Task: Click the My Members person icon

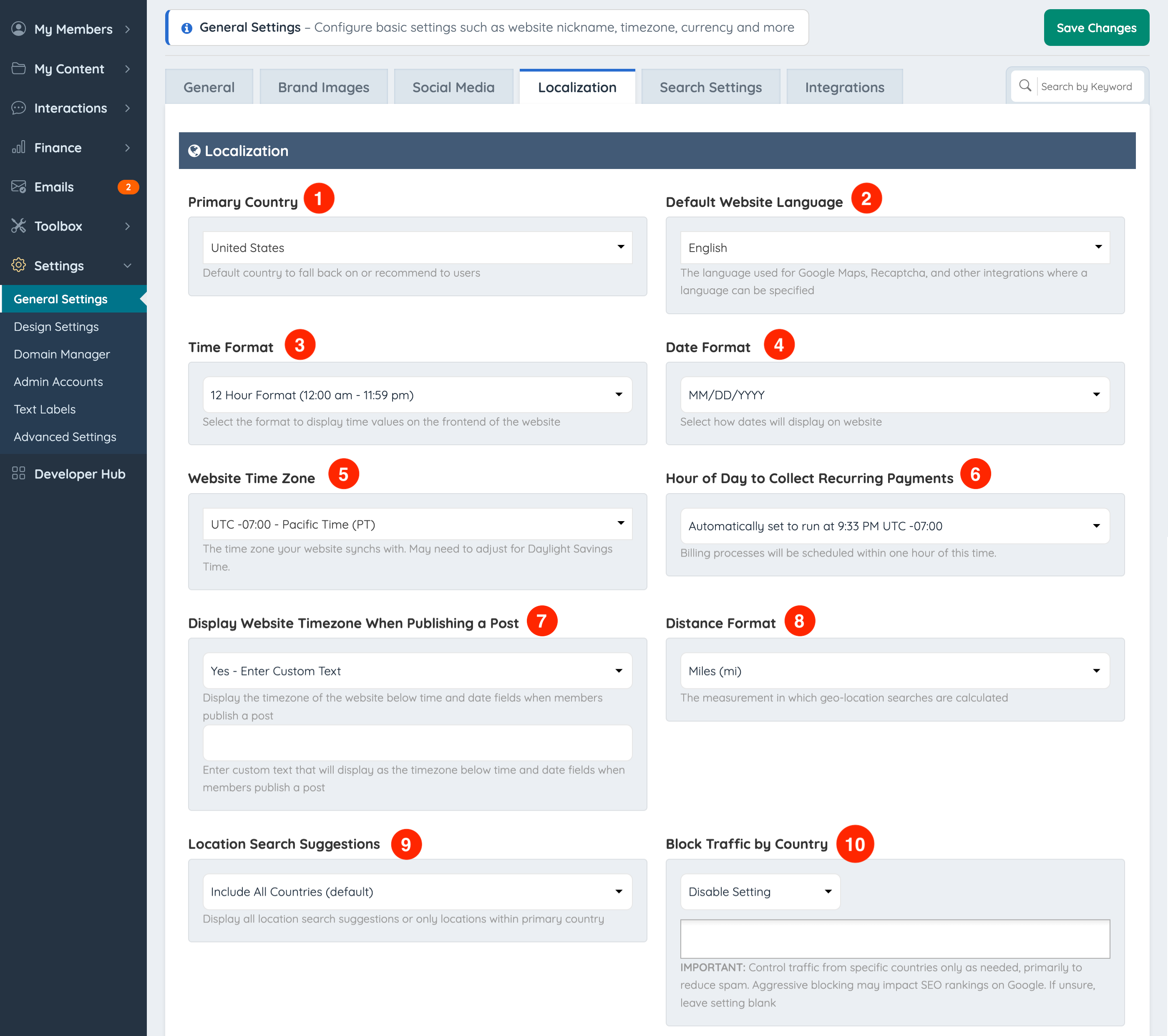Action: (x=18, y=28)
